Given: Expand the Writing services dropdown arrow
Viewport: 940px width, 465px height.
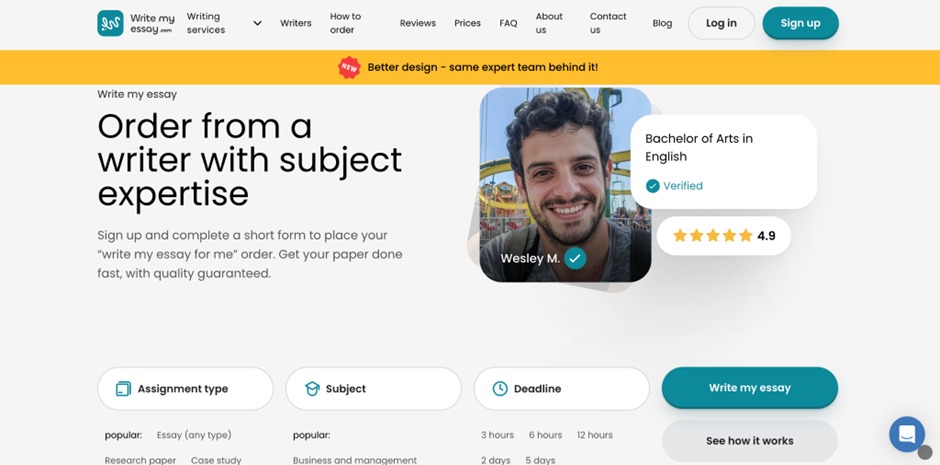Looking at the screenshot, I should [257, 23].
